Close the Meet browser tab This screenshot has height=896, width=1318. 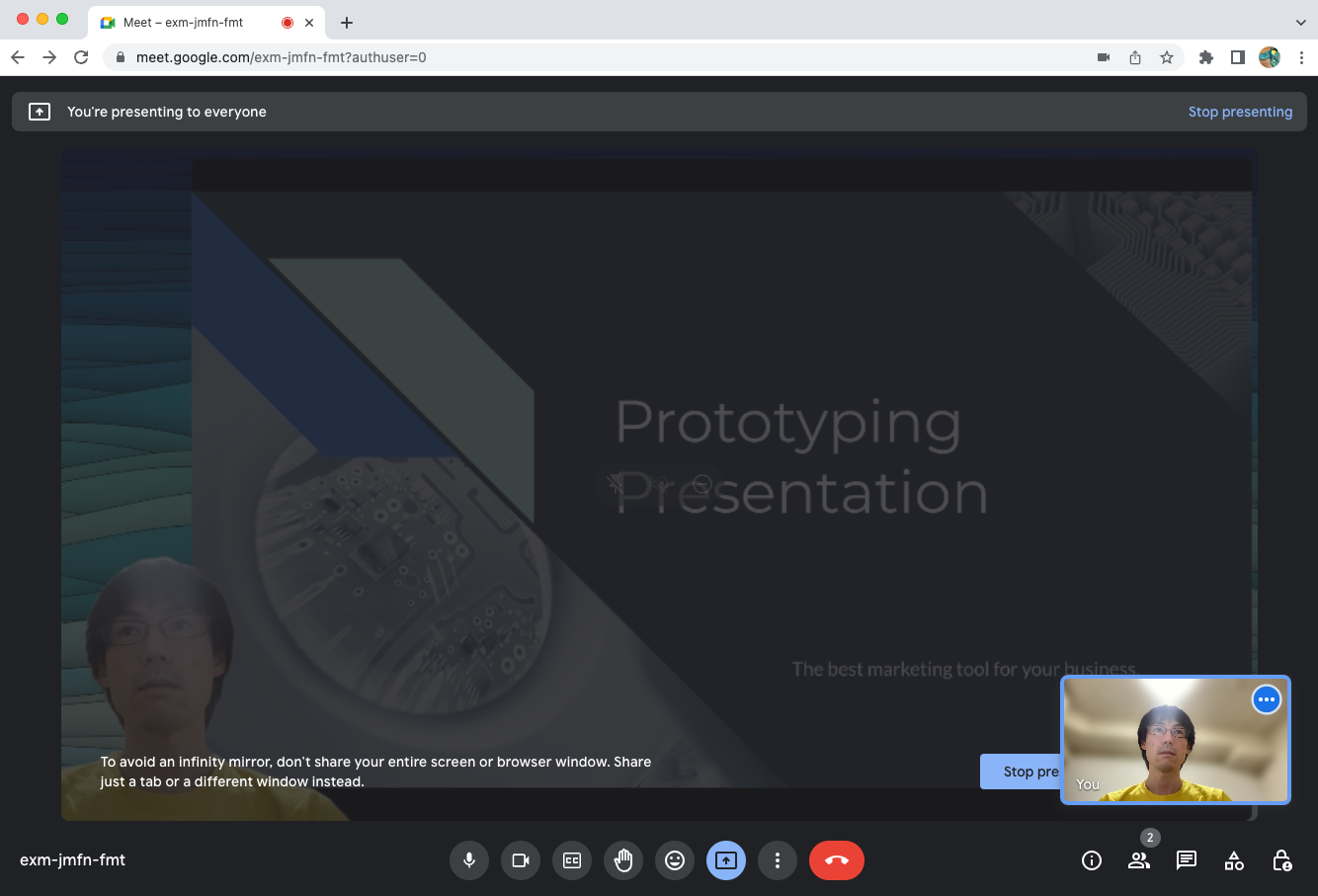(x=309, y=23)
